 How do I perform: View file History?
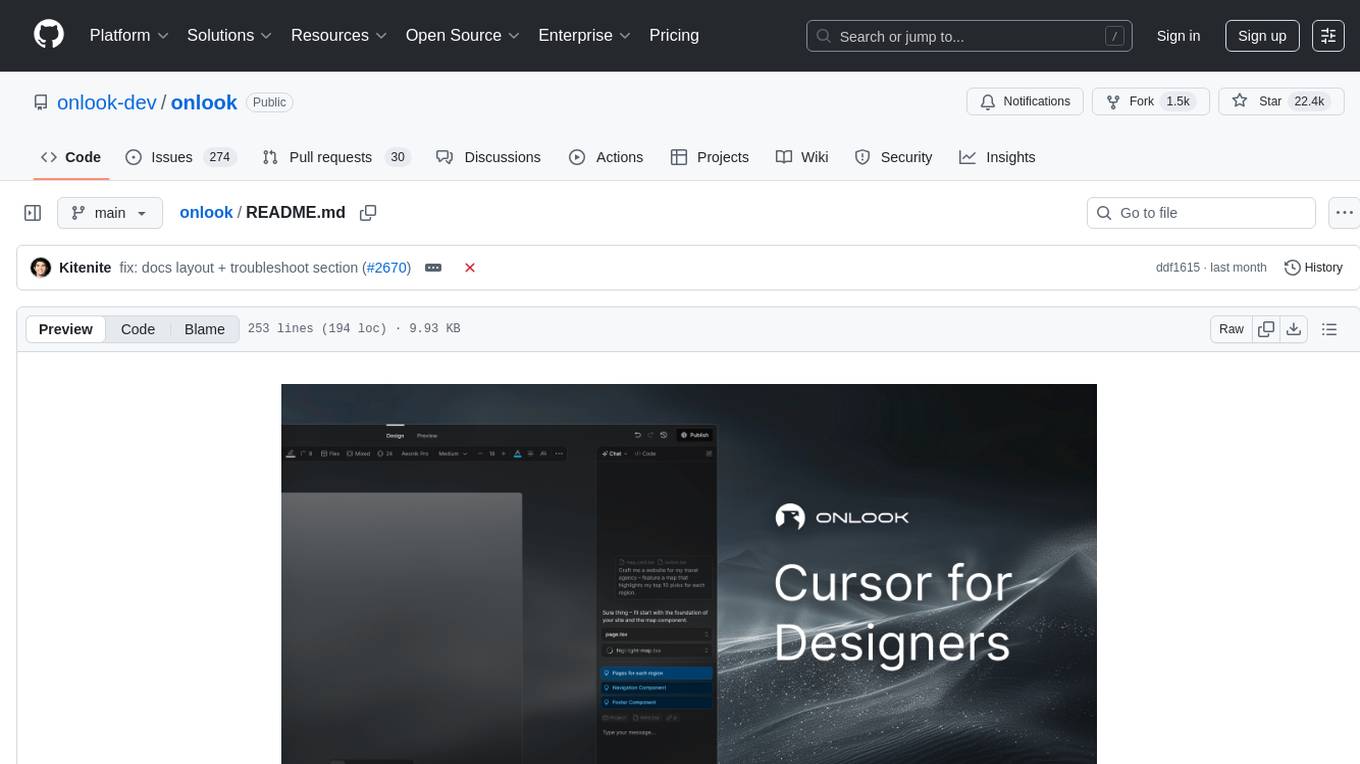[1313, 268]
